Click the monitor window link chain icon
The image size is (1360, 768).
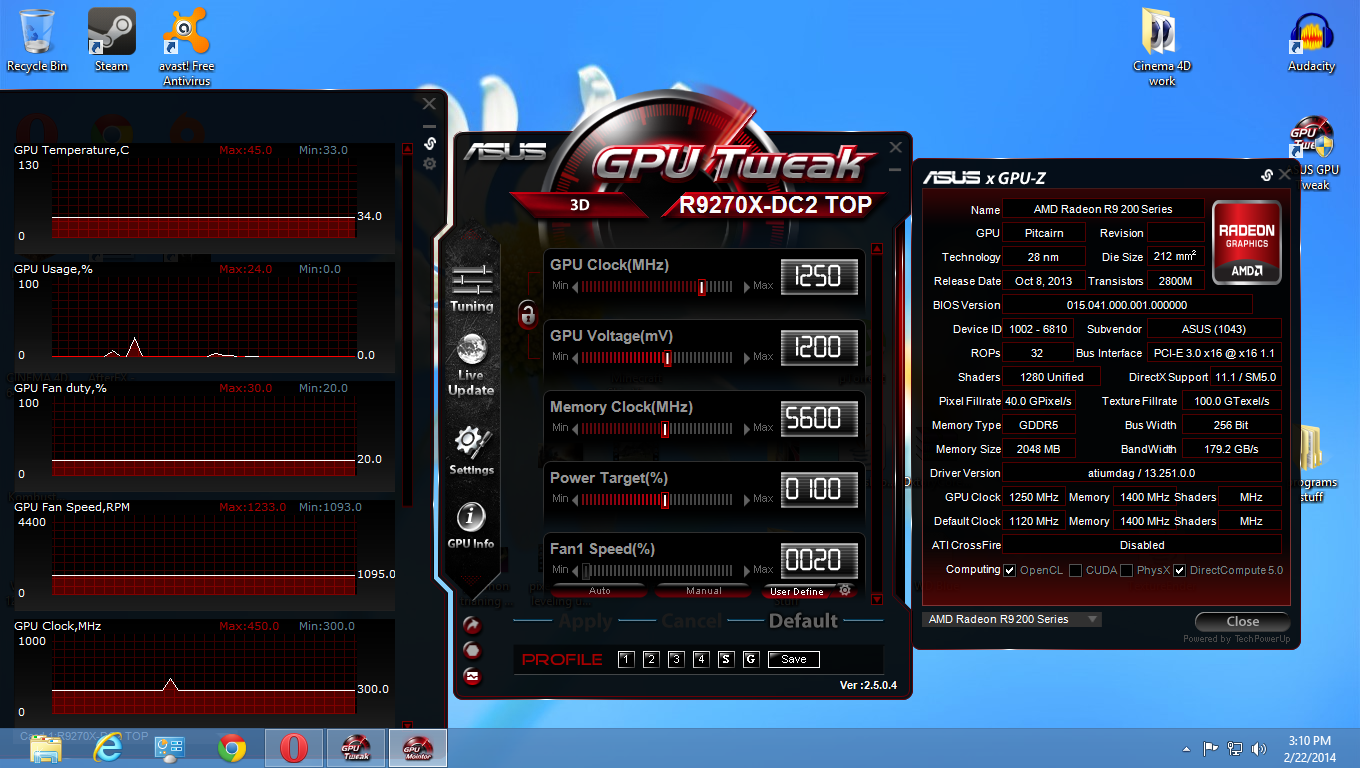click(x=430, y=143)
